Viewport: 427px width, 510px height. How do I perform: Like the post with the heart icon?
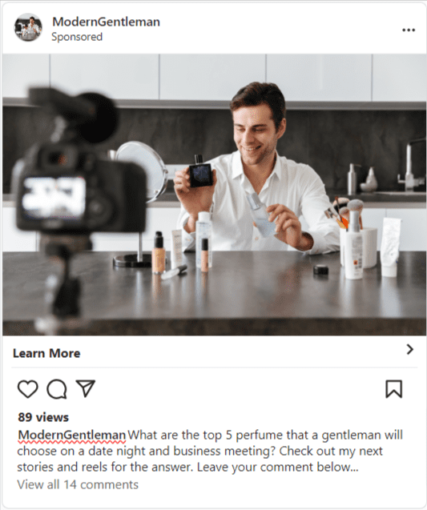tap(27, 389)
